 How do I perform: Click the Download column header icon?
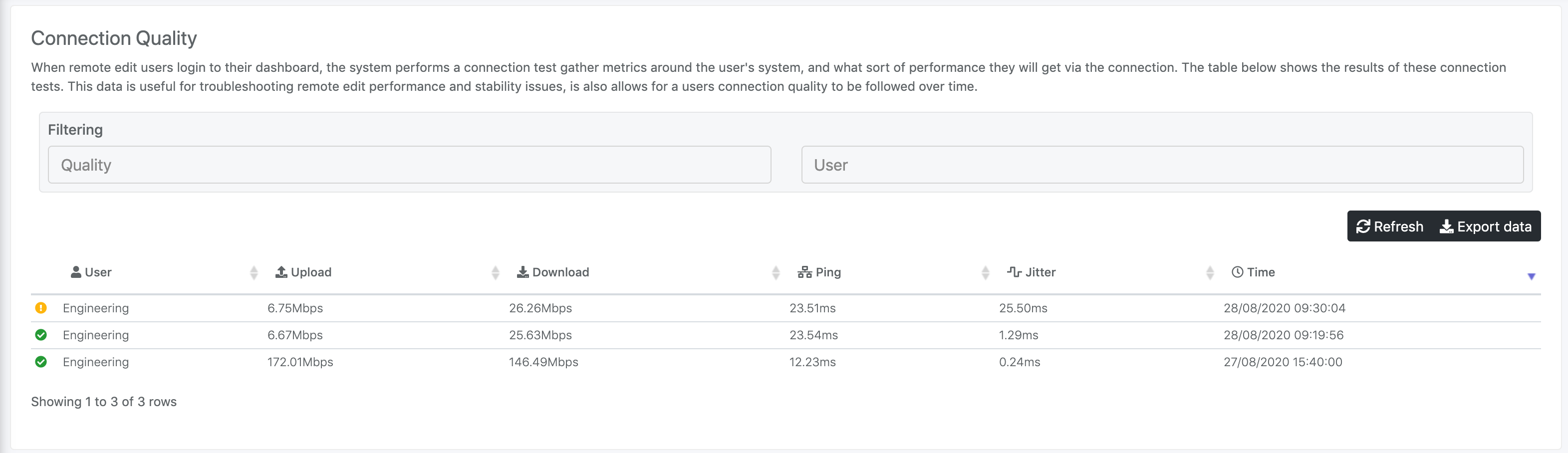point(523,272)
